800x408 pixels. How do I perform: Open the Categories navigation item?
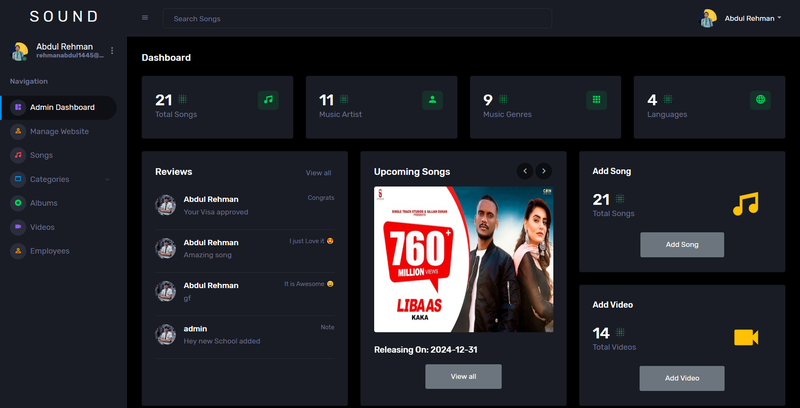click(49, 180)
